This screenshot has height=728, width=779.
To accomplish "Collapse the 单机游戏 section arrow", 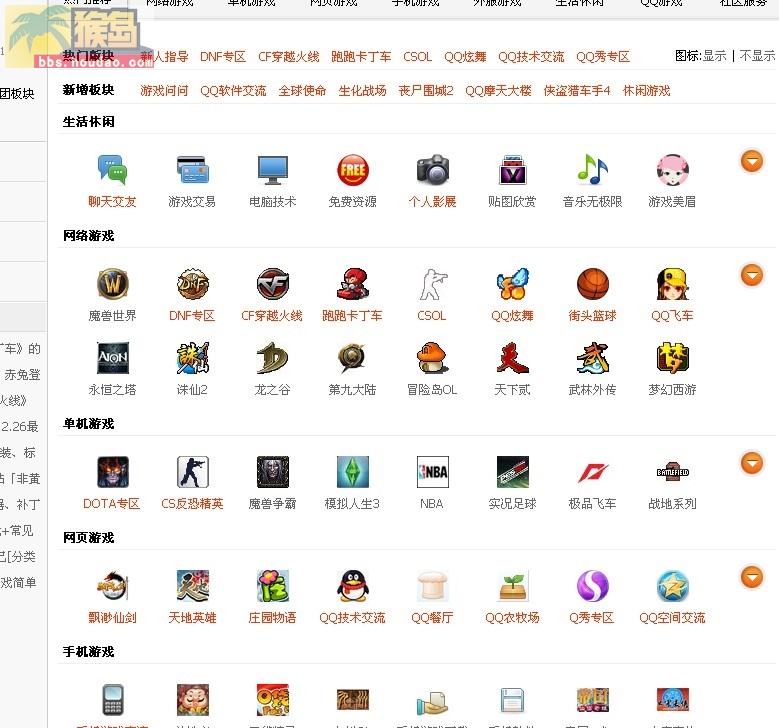I will click(x=752, y=463).
